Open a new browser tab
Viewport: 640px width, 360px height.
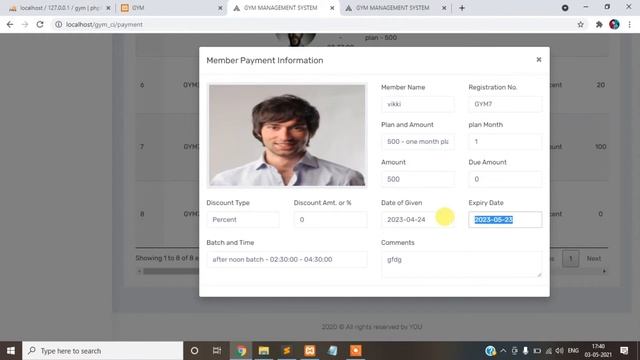coord(462,8)
